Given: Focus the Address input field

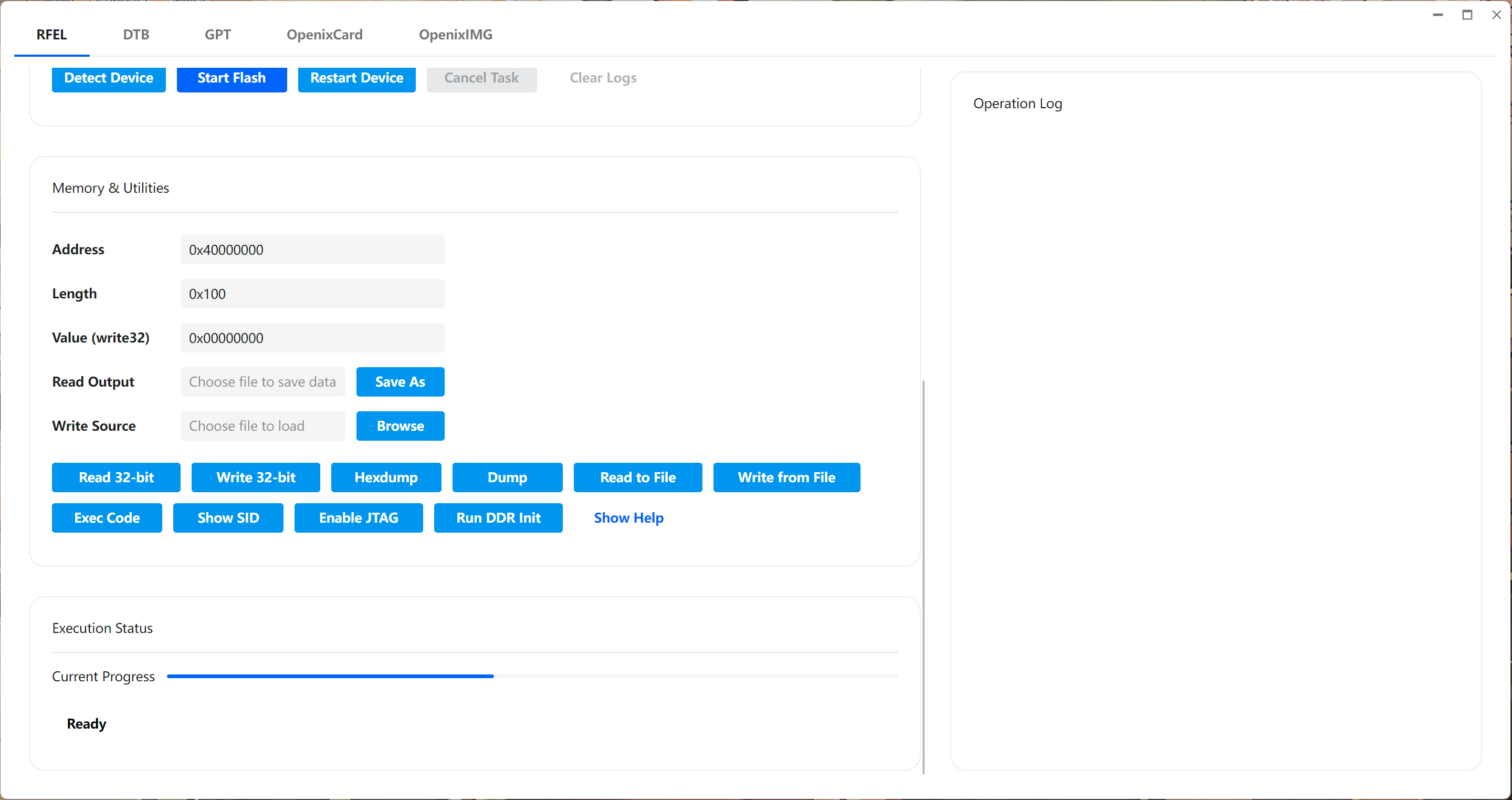Looking at the screenshot, I should pyautogui.click(x=312, y=250).
